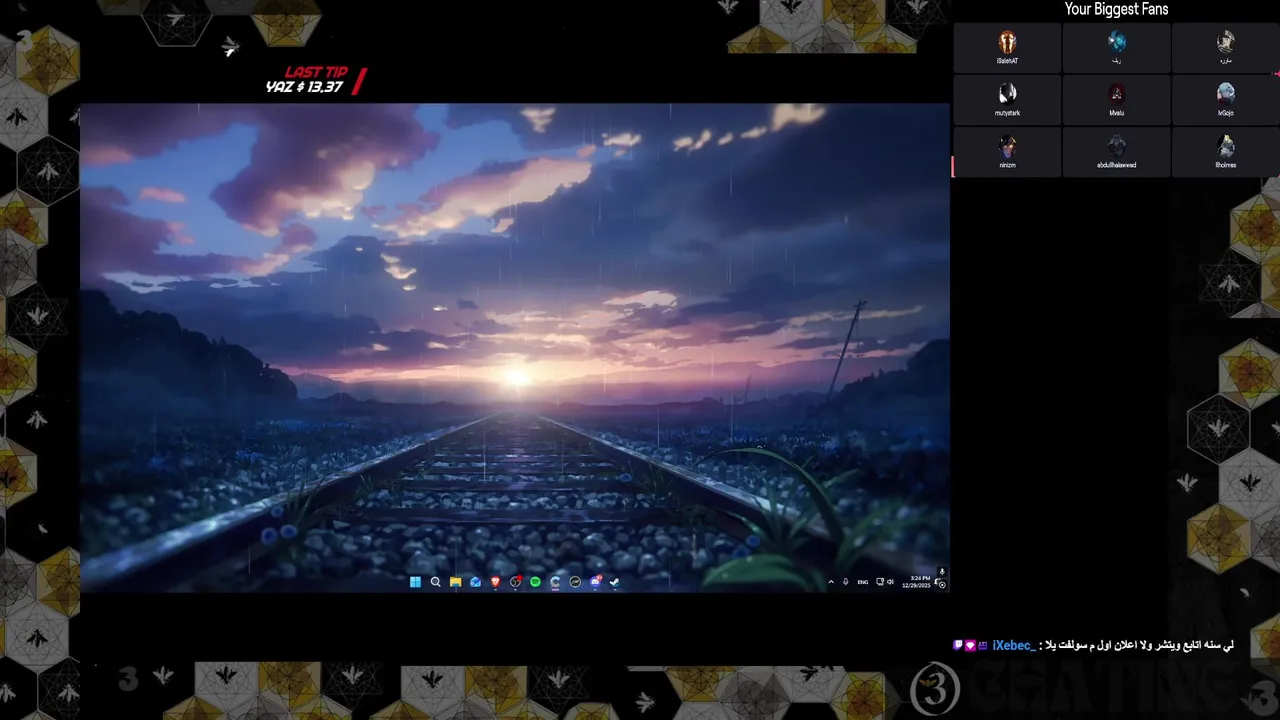Open the dark round app icon left of Discord

click(575, 582)
